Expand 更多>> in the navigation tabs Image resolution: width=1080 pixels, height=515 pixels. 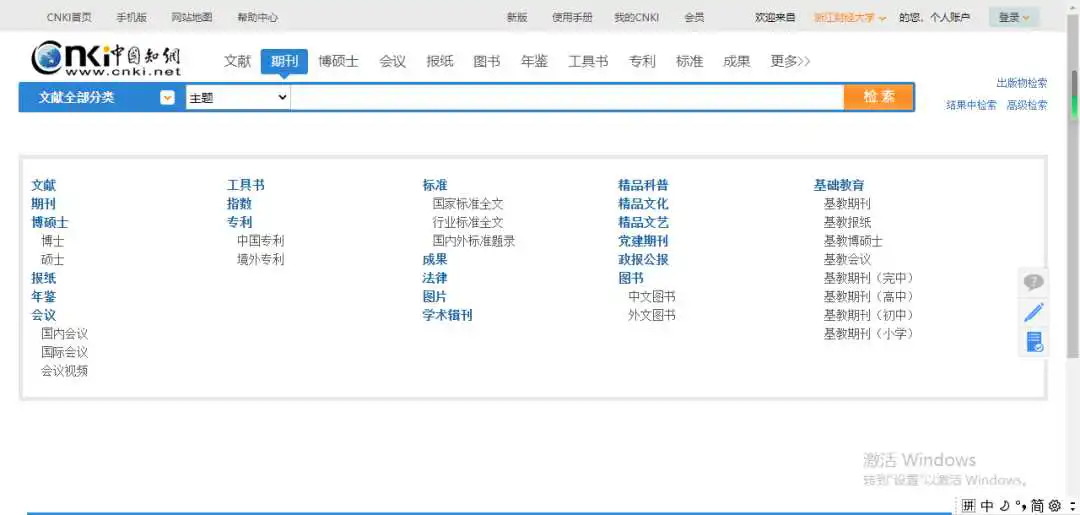tap(790, 61)
